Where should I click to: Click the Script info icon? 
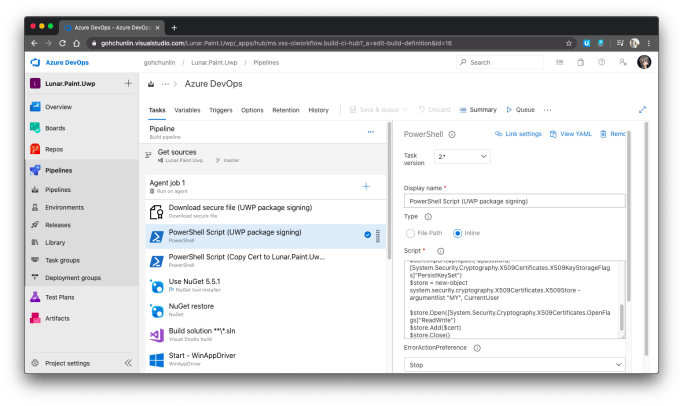point(440,251)
